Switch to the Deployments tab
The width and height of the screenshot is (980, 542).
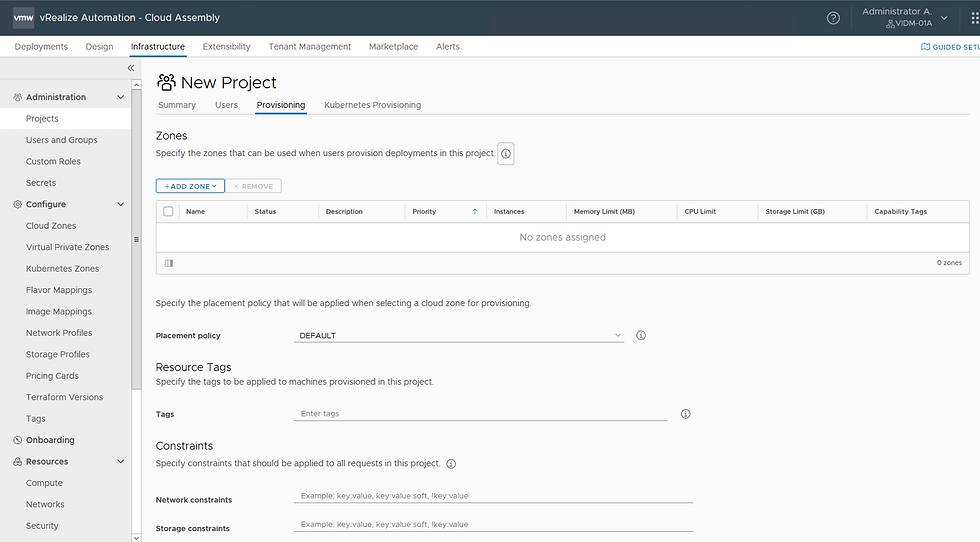pos(41,46)
